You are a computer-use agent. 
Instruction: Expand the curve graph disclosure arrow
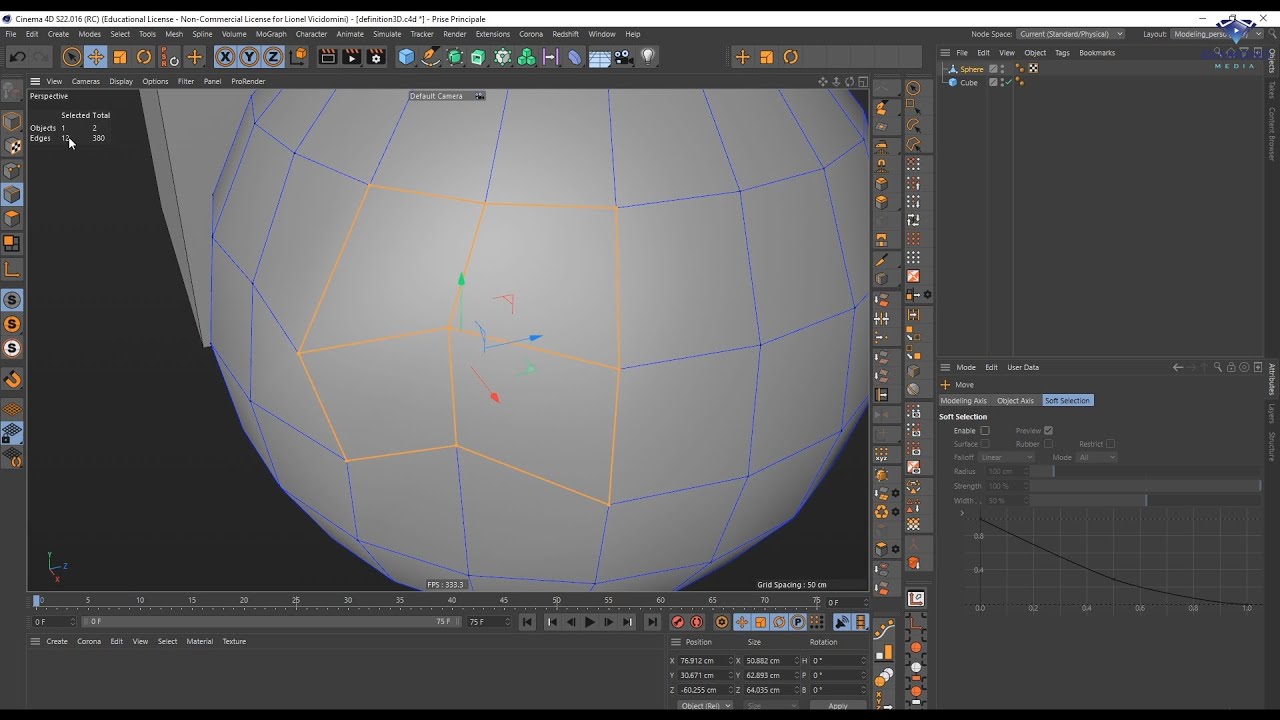[962, 513]
